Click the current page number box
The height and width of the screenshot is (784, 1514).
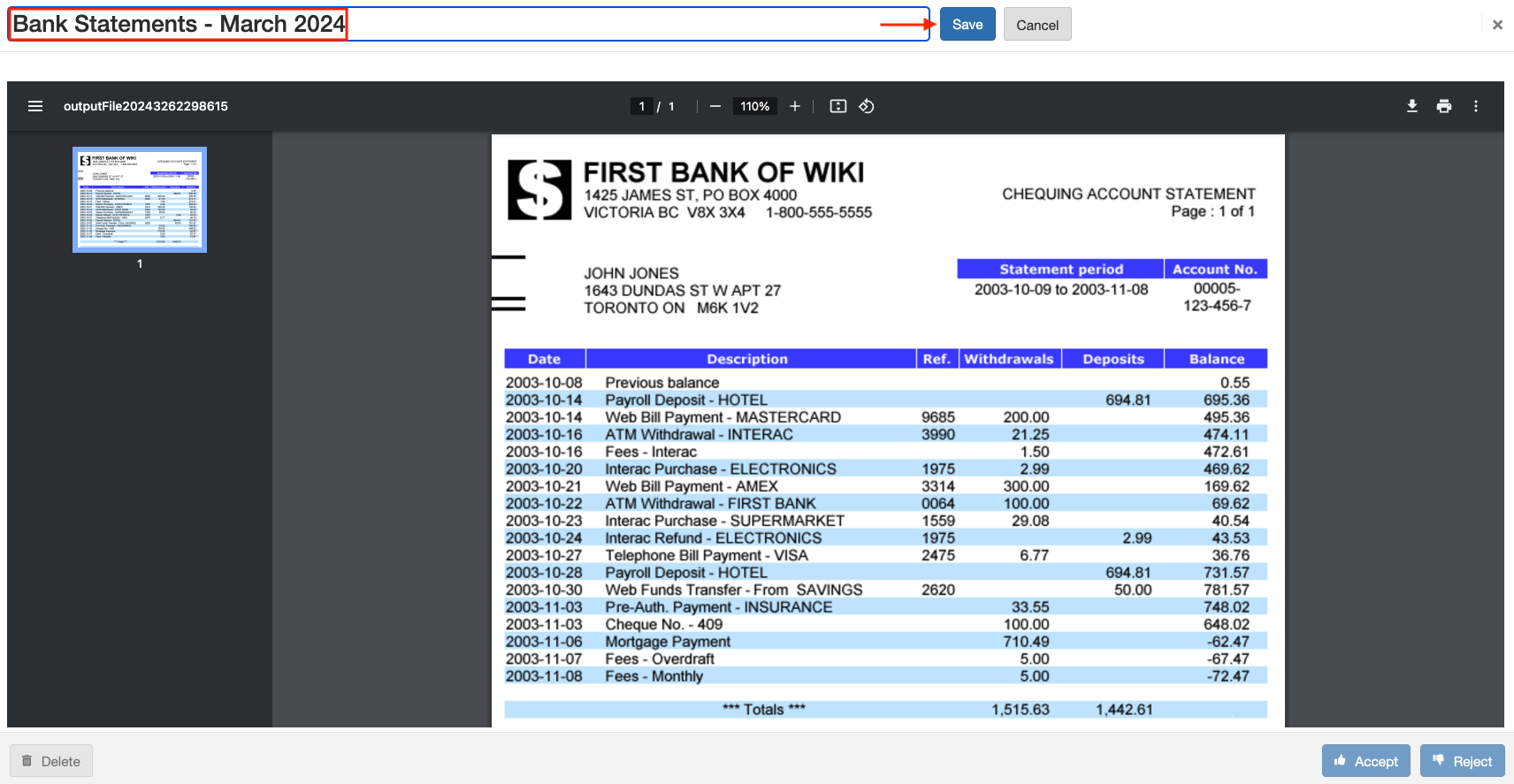click(x=642, y=106)
